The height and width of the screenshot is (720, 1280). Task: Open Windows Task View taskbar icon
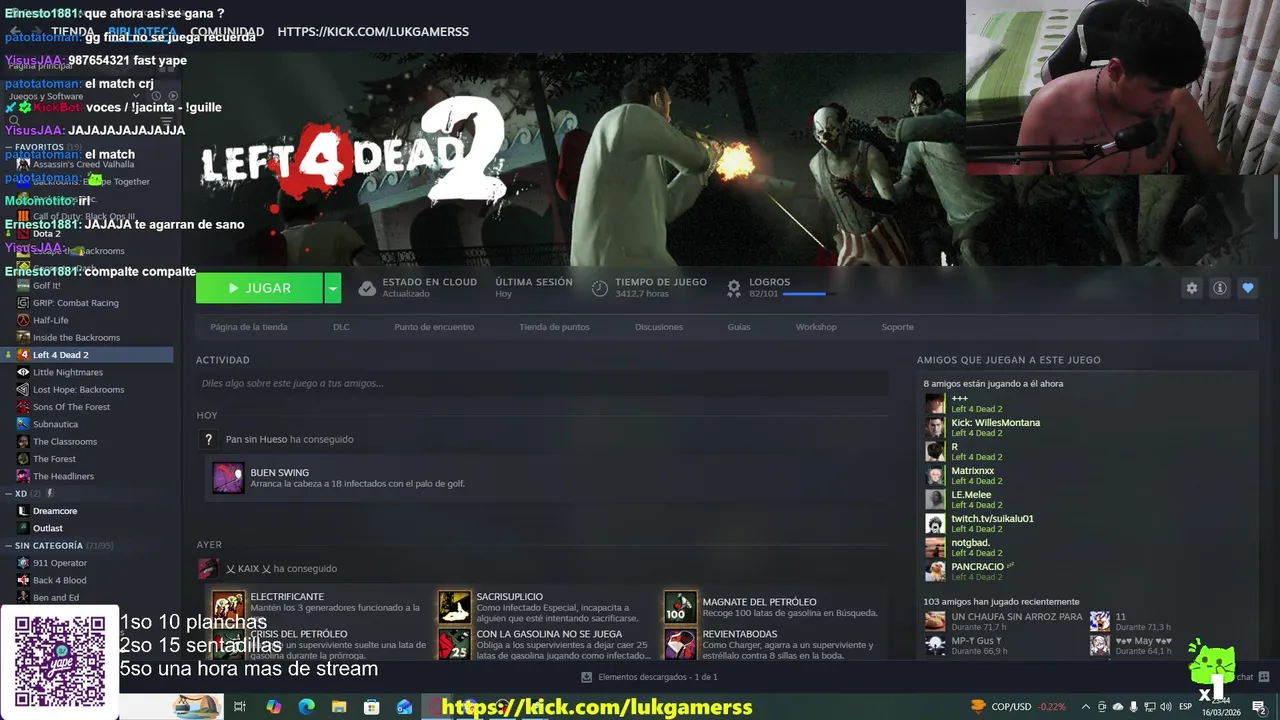coord(240,707)
